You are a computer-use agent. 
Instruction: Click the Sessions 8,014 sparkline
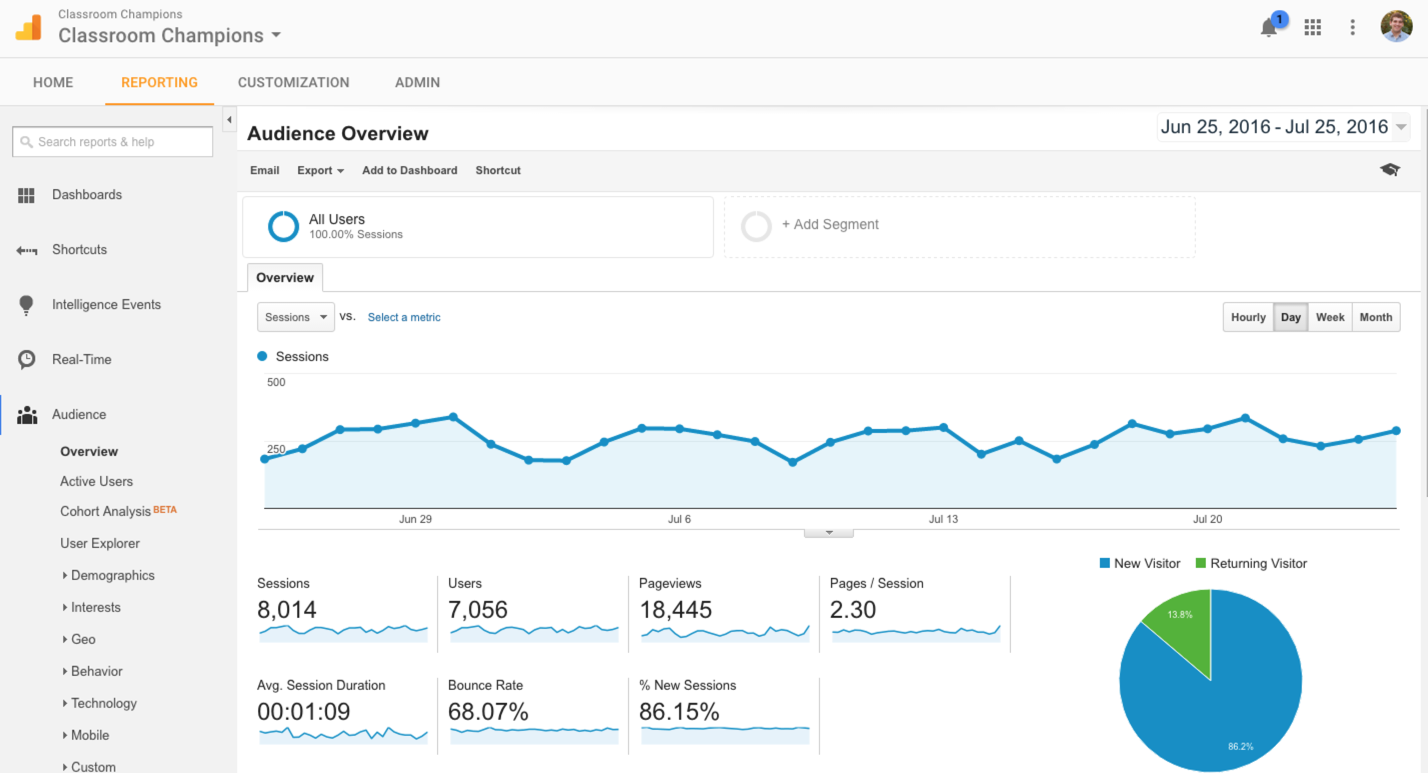(343, 632)
